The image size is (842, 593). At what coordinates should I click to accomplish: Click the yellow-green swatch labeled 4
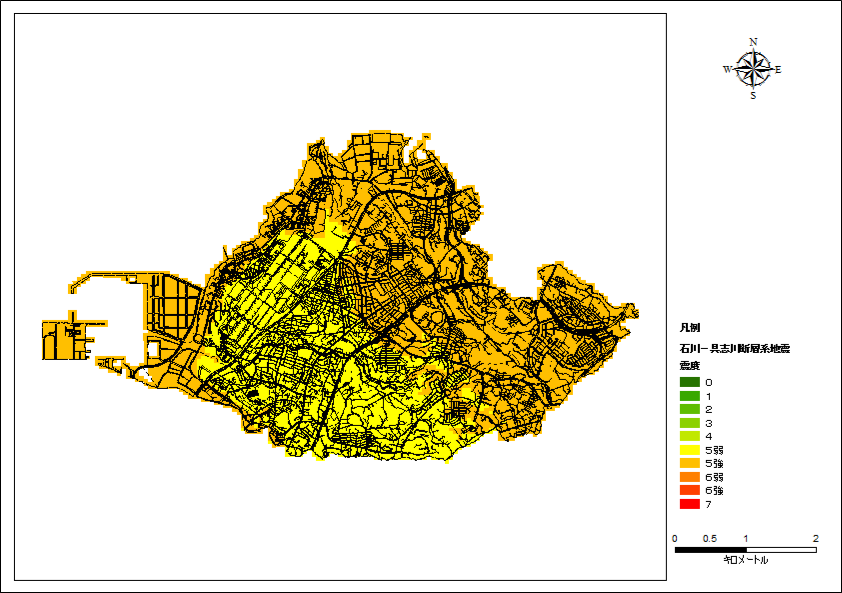690,436
